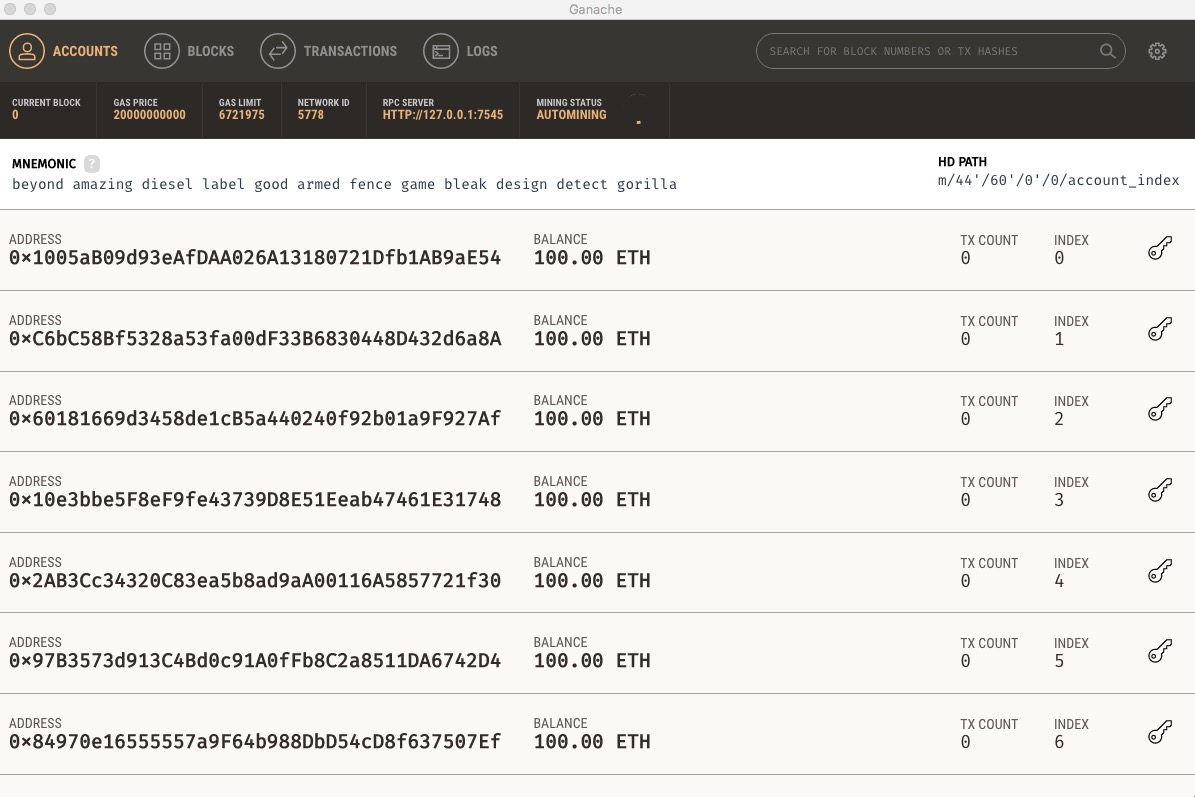Click the search magnifier icon

[x=1107, y=51]
